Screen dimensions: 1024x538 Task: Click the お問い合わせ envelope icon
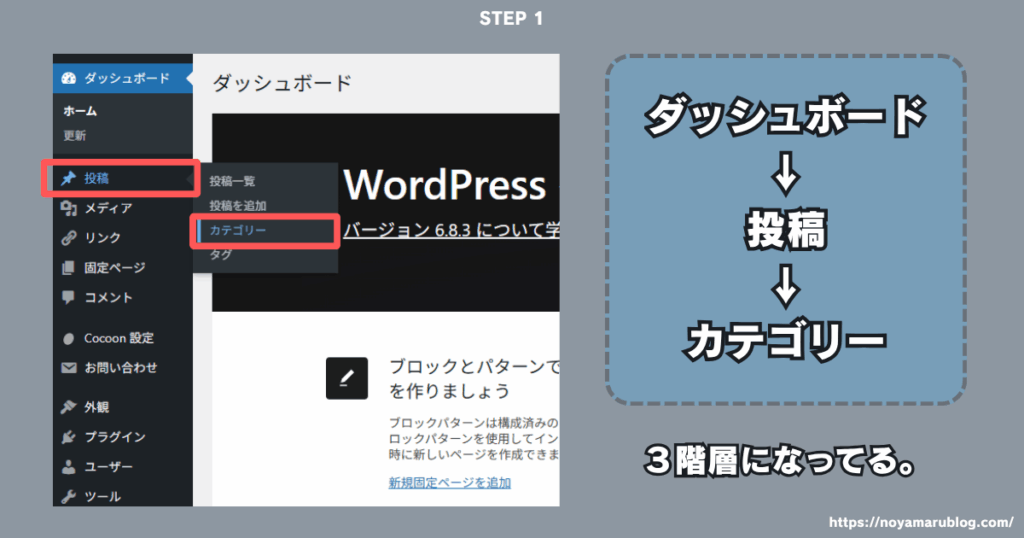[69, 367]
